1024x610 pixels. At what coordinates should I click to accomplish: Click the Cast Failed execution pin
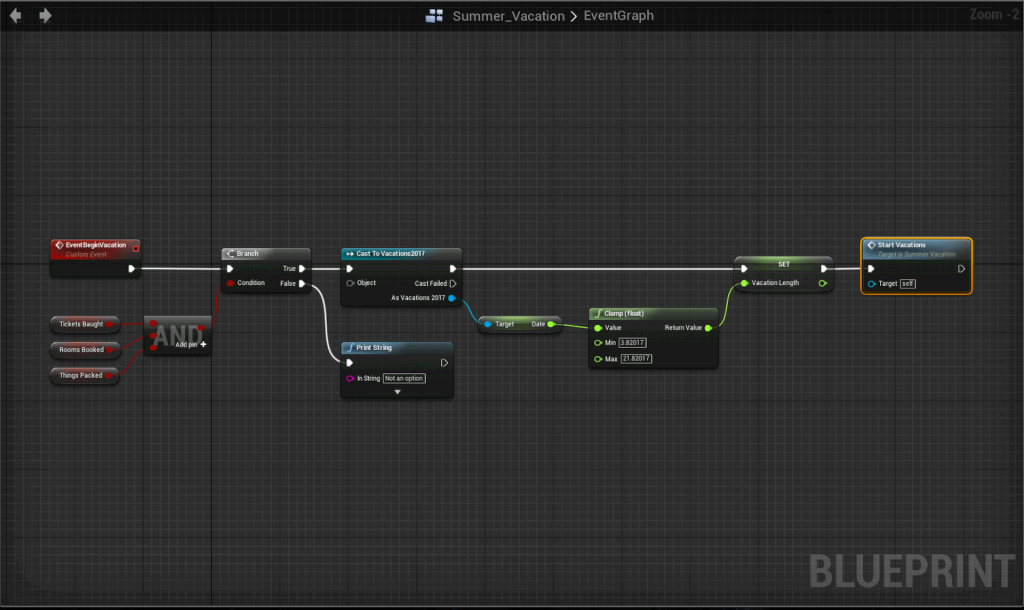point(453,283)
